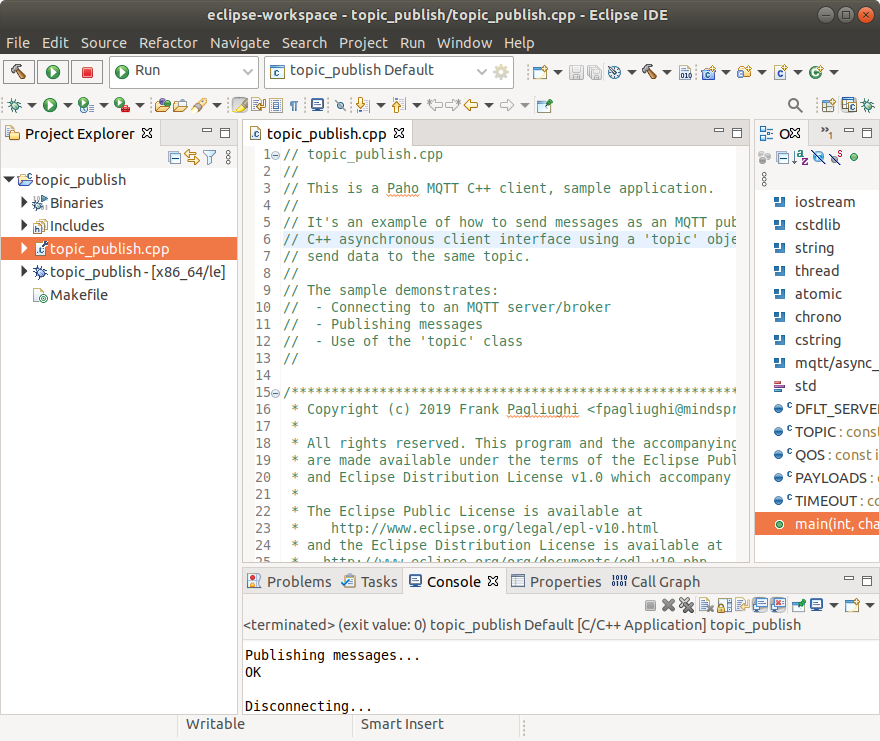The image size is (880, 741).
Task: Click the Build All hammer icon in main toolbar
Action: [x=649, y=72]
